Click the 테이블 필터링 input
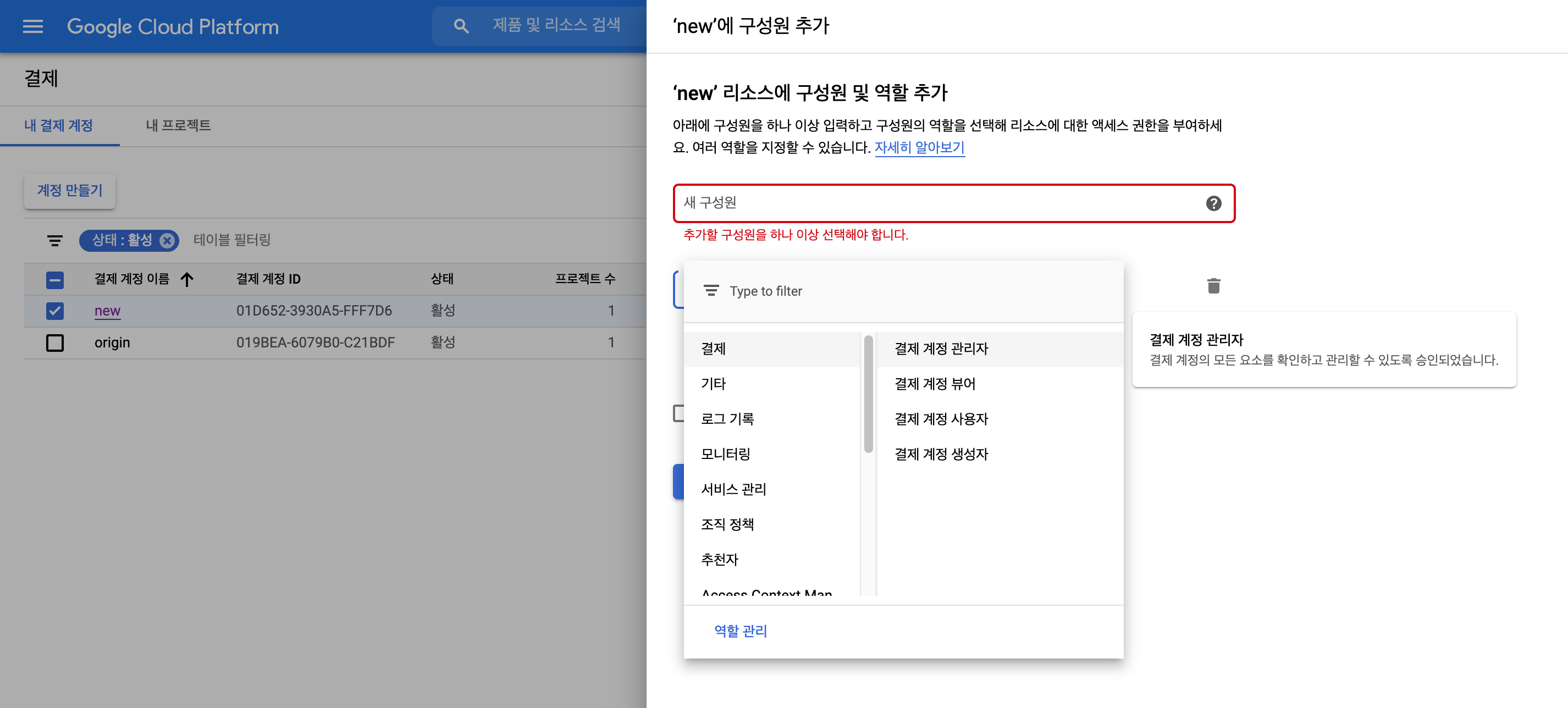This screenshot has width=1568, height=708. coord(232,240)
